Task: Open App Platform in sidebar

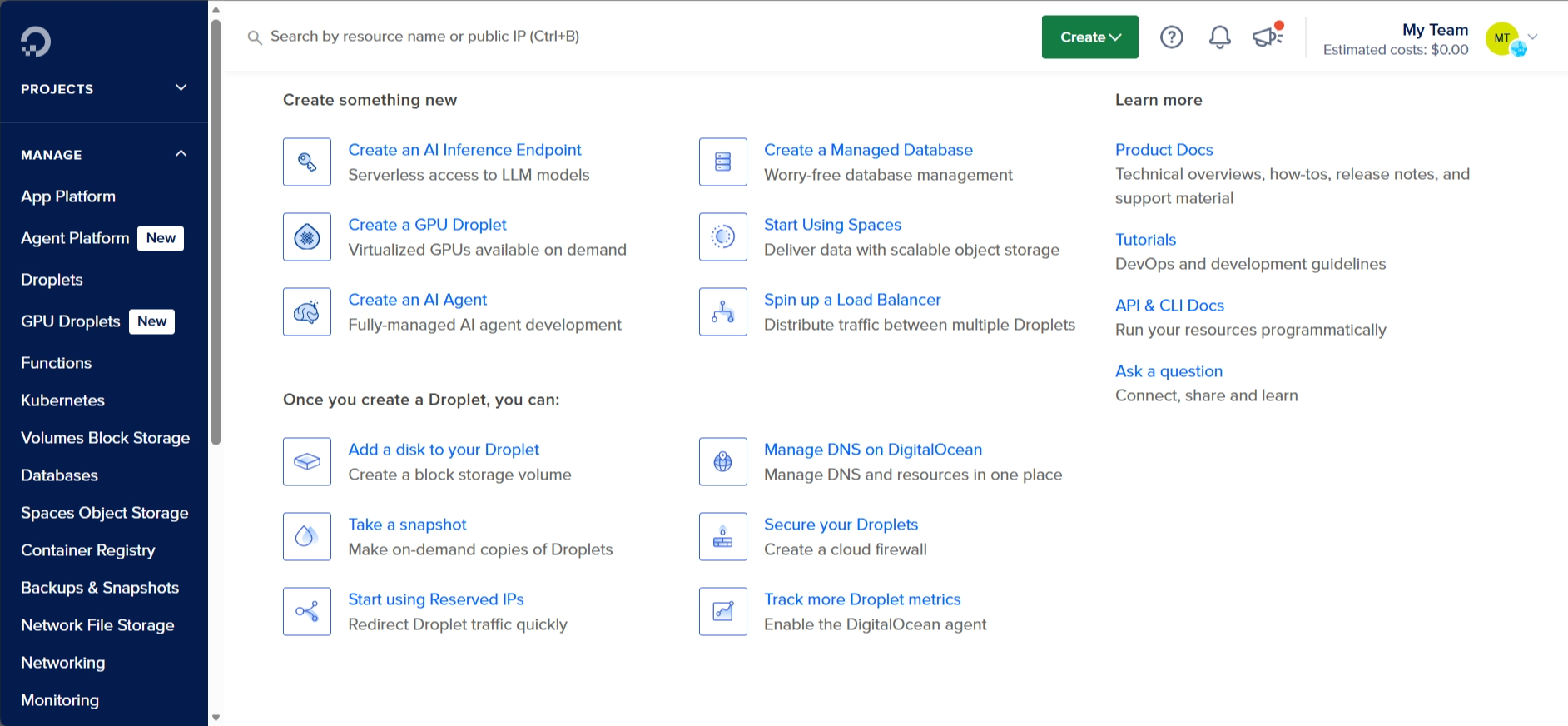Action: (68, 196)
